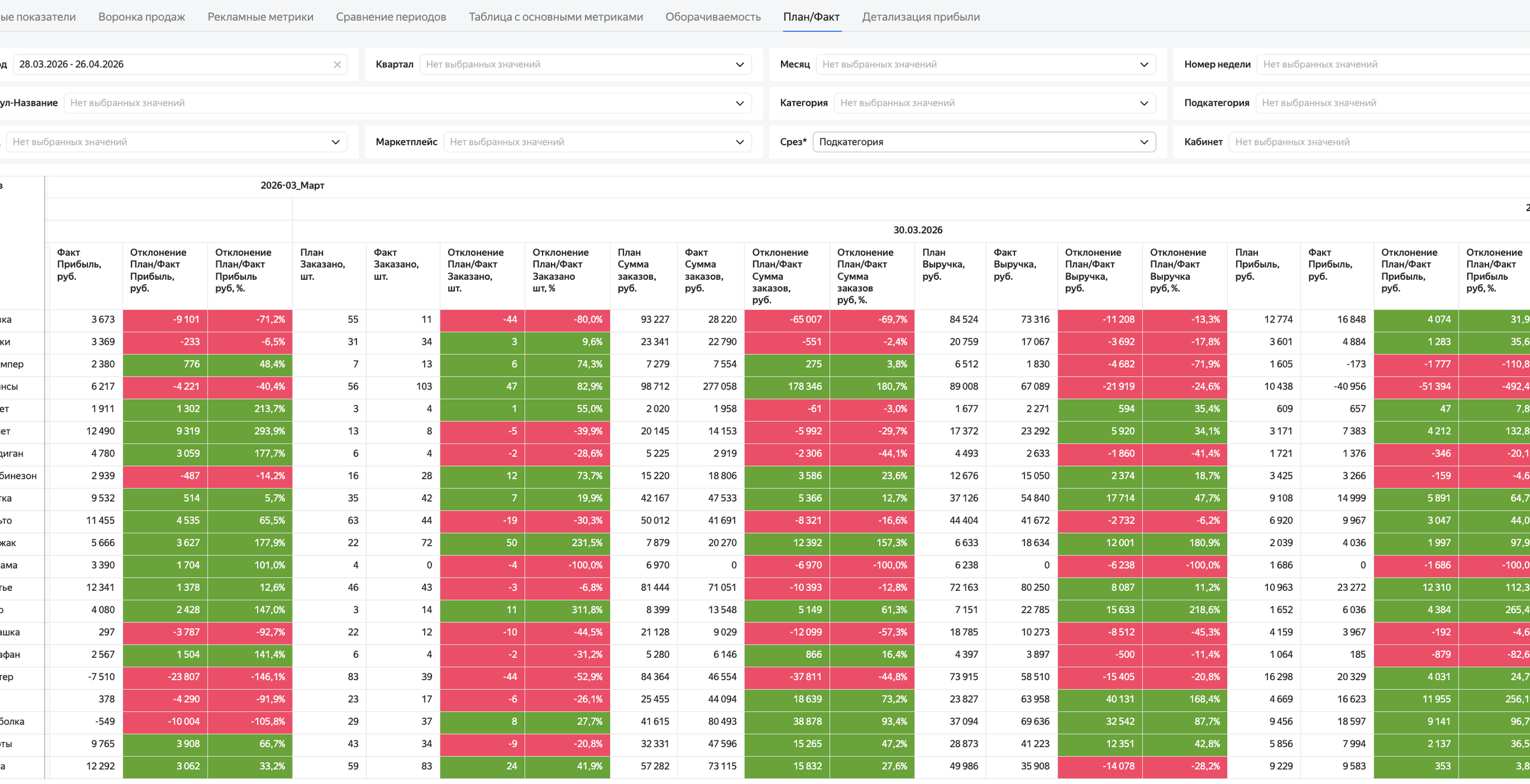
Task: Click the red cell -51 394
Action: point(1416,387)
